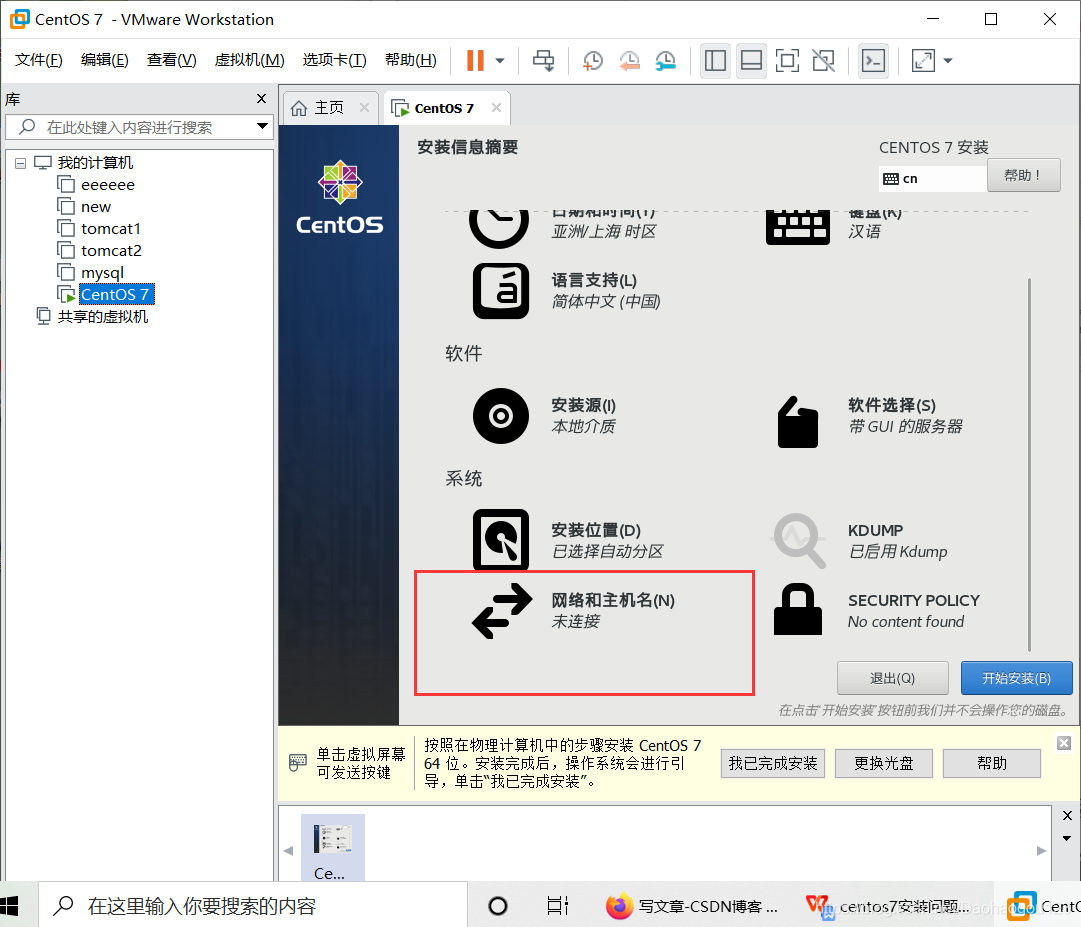
Task: Open 选项卡(T) menu
Action: coord(334,60)
